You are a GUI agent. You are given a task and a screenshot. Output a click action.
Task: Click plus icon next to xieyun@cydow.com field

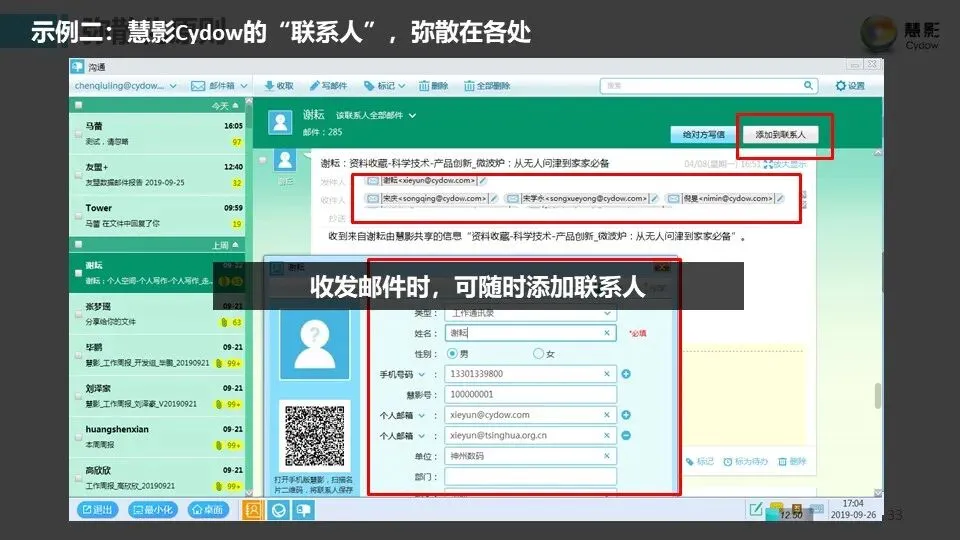pos(626,415)
